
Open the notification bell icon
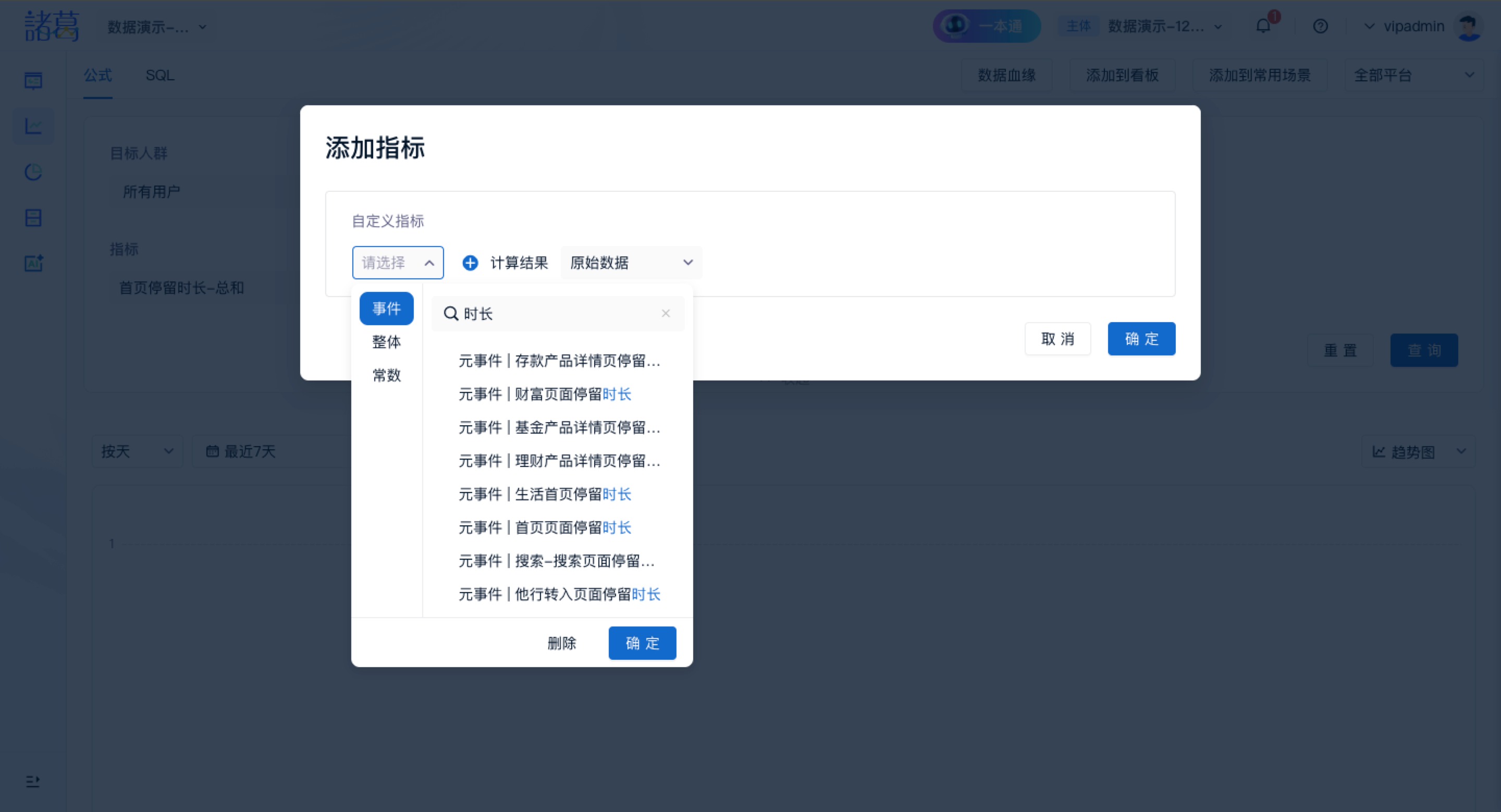[x=1263, y=26]
